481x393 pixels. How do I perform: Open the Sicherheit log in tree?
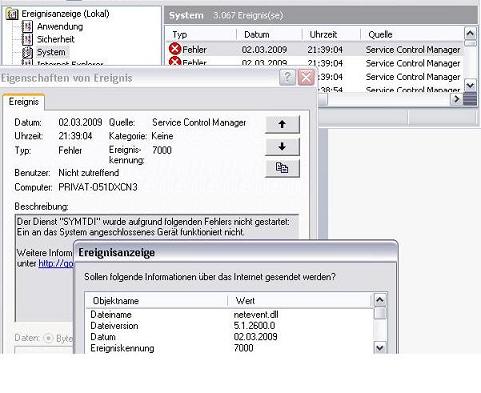tap(55, 39)
